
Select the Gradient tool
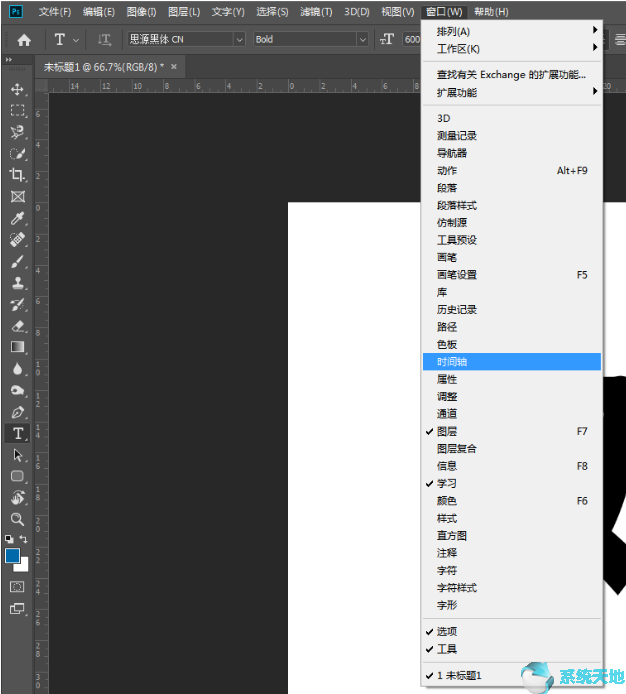pos(17,347)
